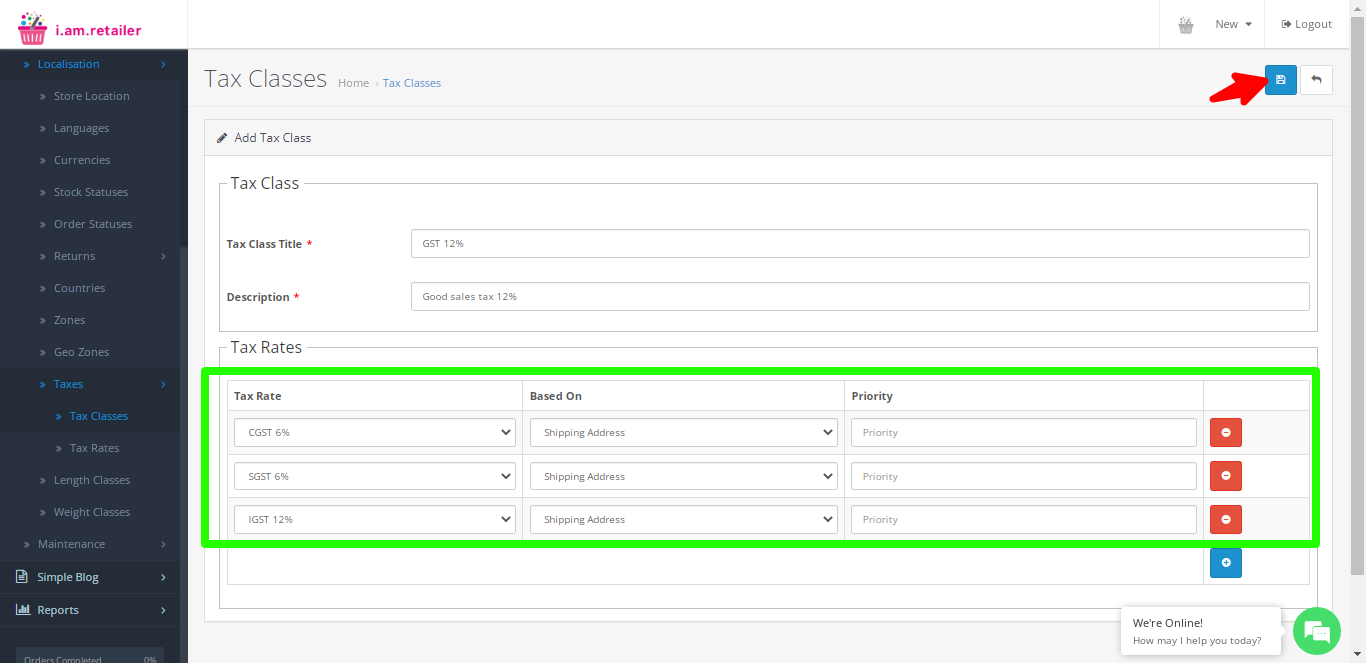Remove the CGST 6% tax rate row
The height and width of the screenshot is (663, 1366).
click(x=1225, y=432)
